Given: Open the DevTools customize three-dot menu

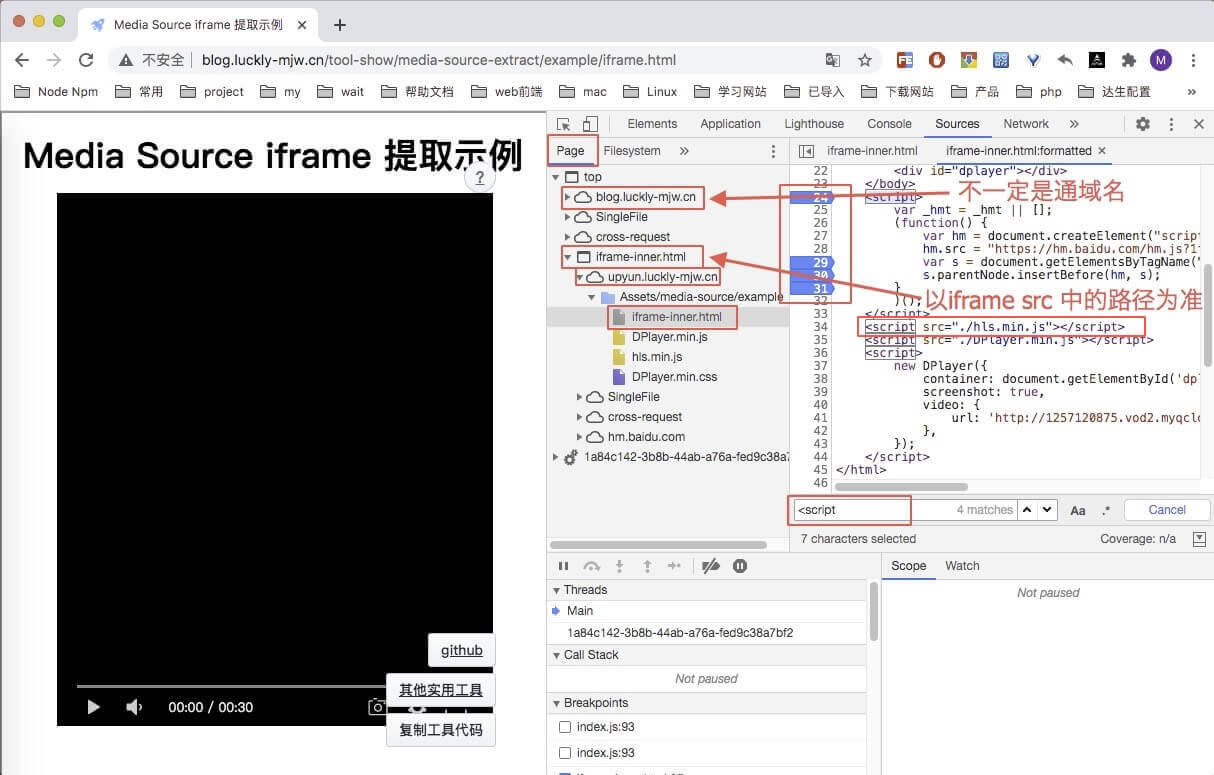Looking at the screenshot, I should tap(1171, 124).
